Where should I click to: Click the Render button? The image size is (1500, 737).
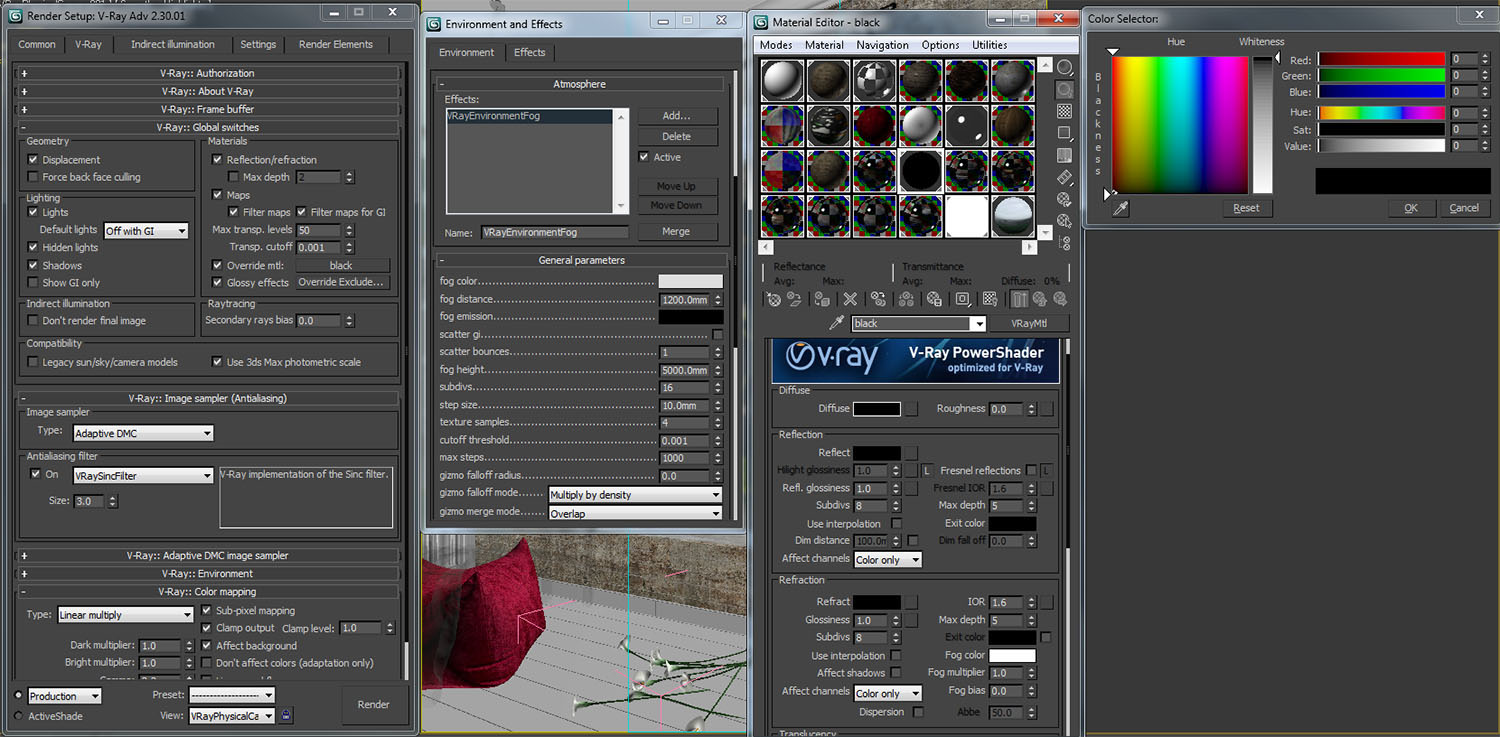point(373,704)
